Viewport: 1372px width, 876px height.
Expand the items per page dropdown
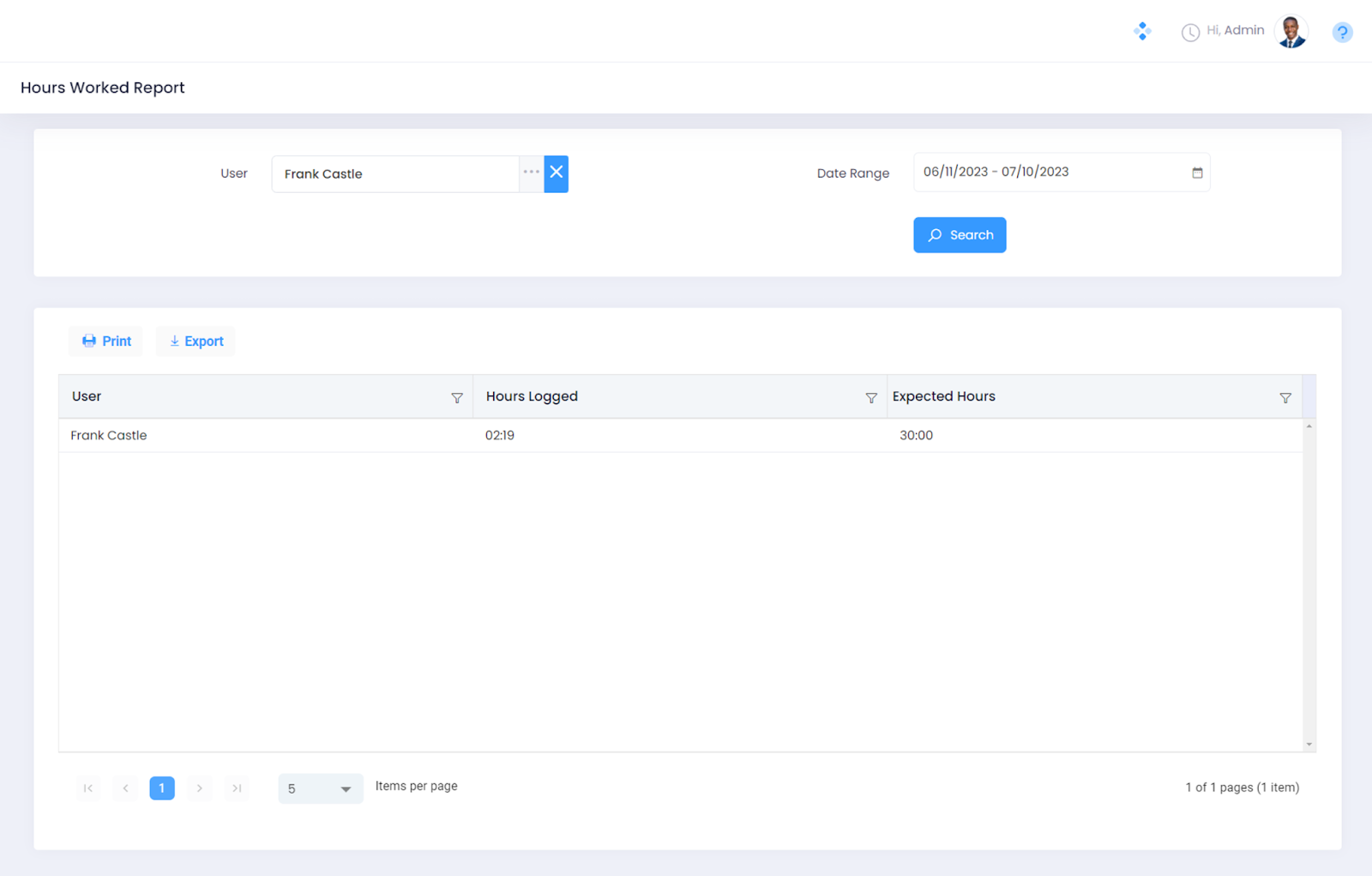coord(346,788)
